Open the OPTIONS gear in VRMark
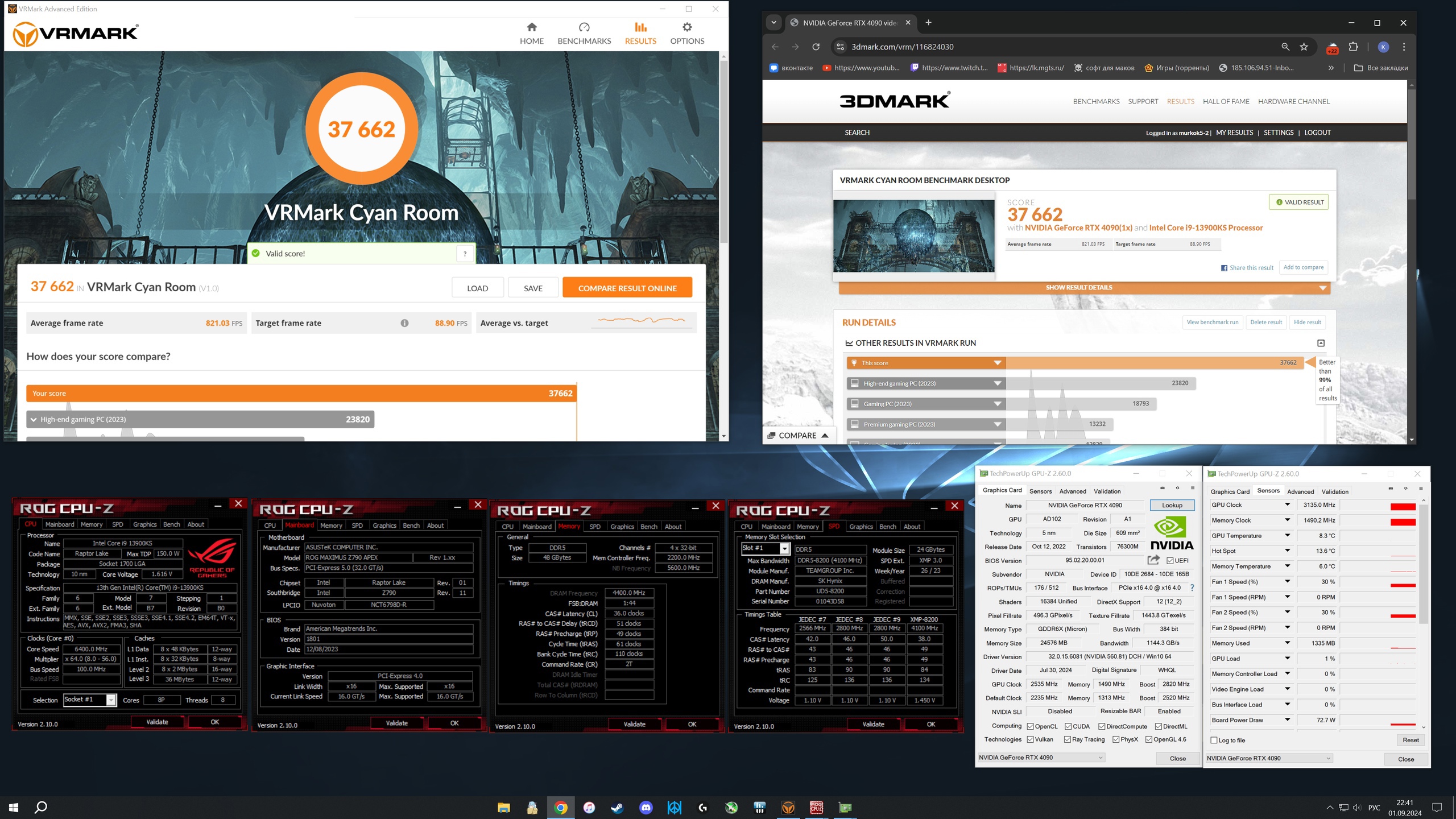The height and width of the screenshot is (819, 1456). click(x=687, y=33)
